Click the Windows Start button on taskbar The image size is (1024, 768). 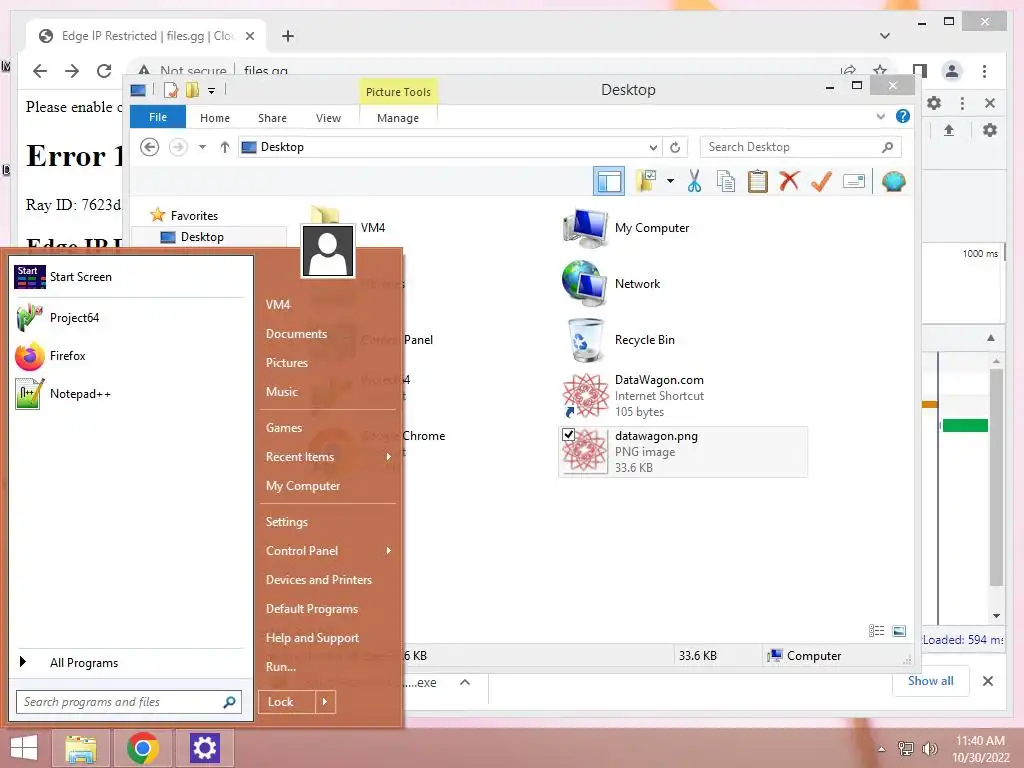[24, 747]
